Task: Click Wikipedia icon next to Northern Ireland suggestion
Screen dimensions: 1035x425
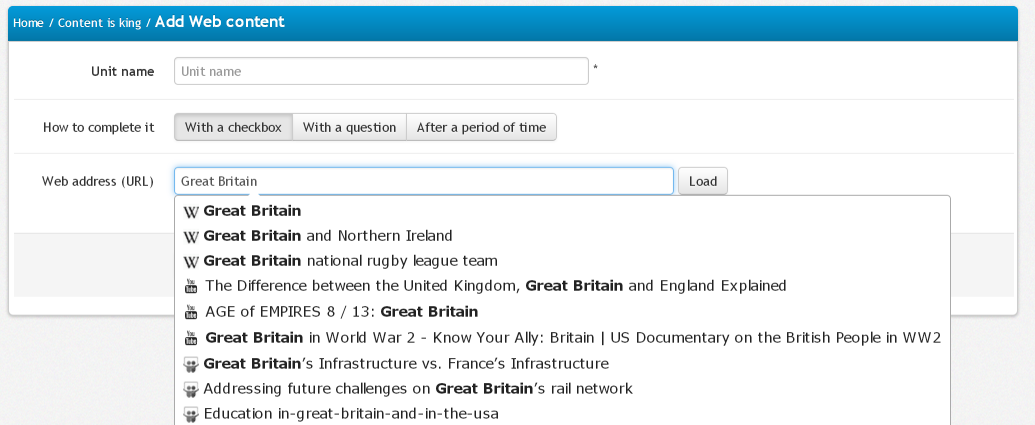Action: pyautogui.click(x=192, y=237)
